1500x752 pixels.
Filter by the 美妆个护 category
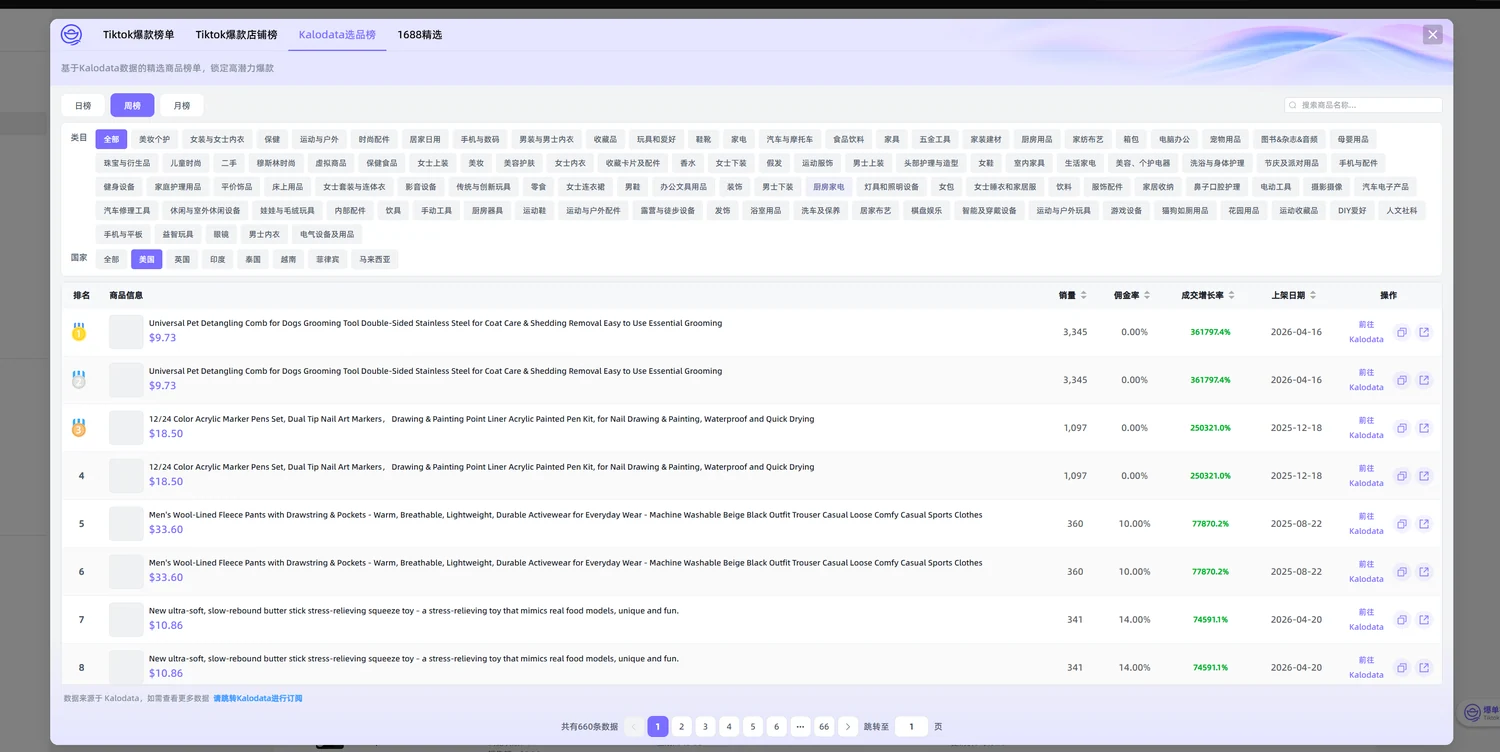154,139
